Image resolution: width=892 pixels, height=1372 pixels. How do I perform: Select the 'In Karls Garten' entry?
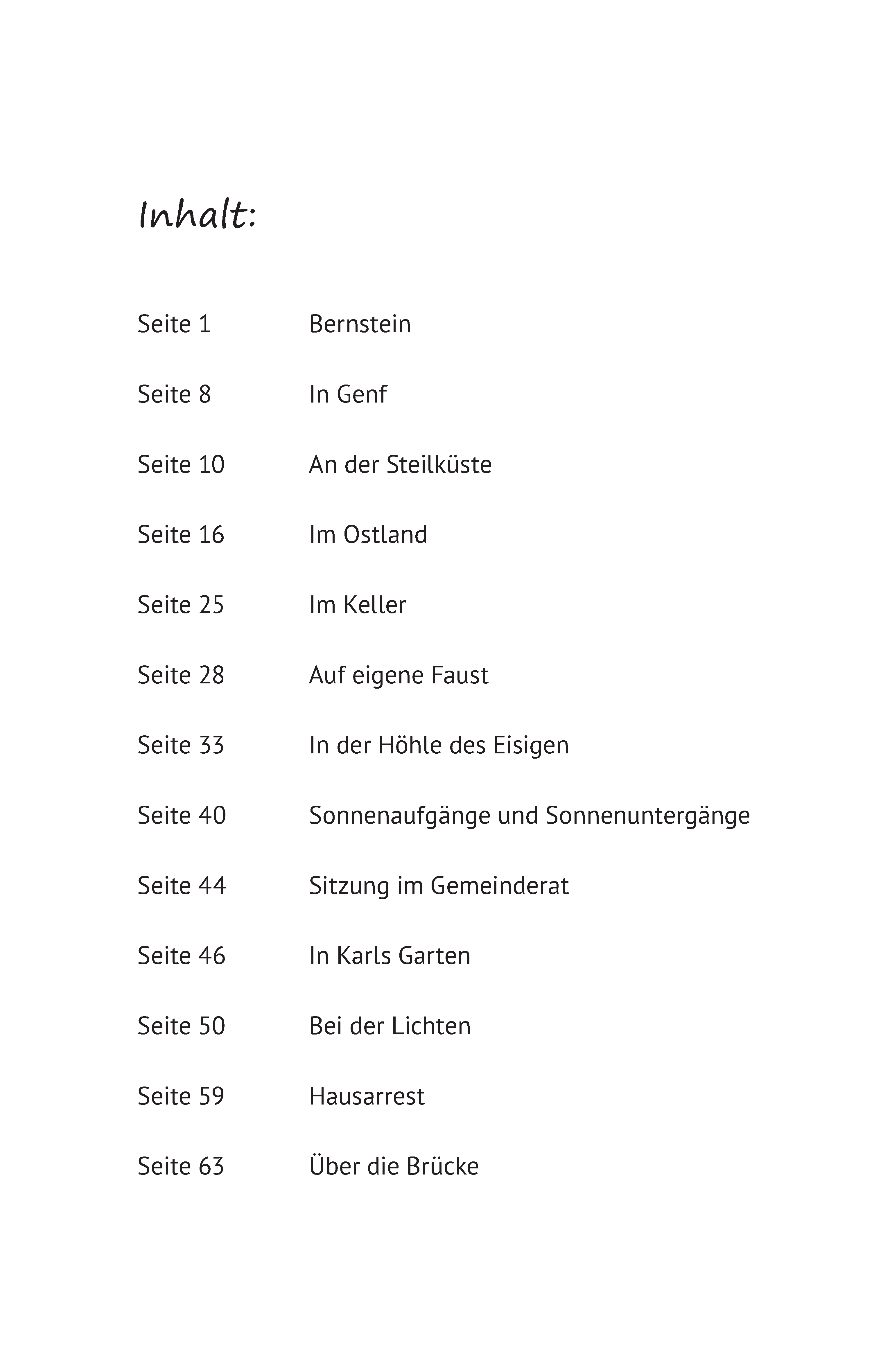click(390, 956)
